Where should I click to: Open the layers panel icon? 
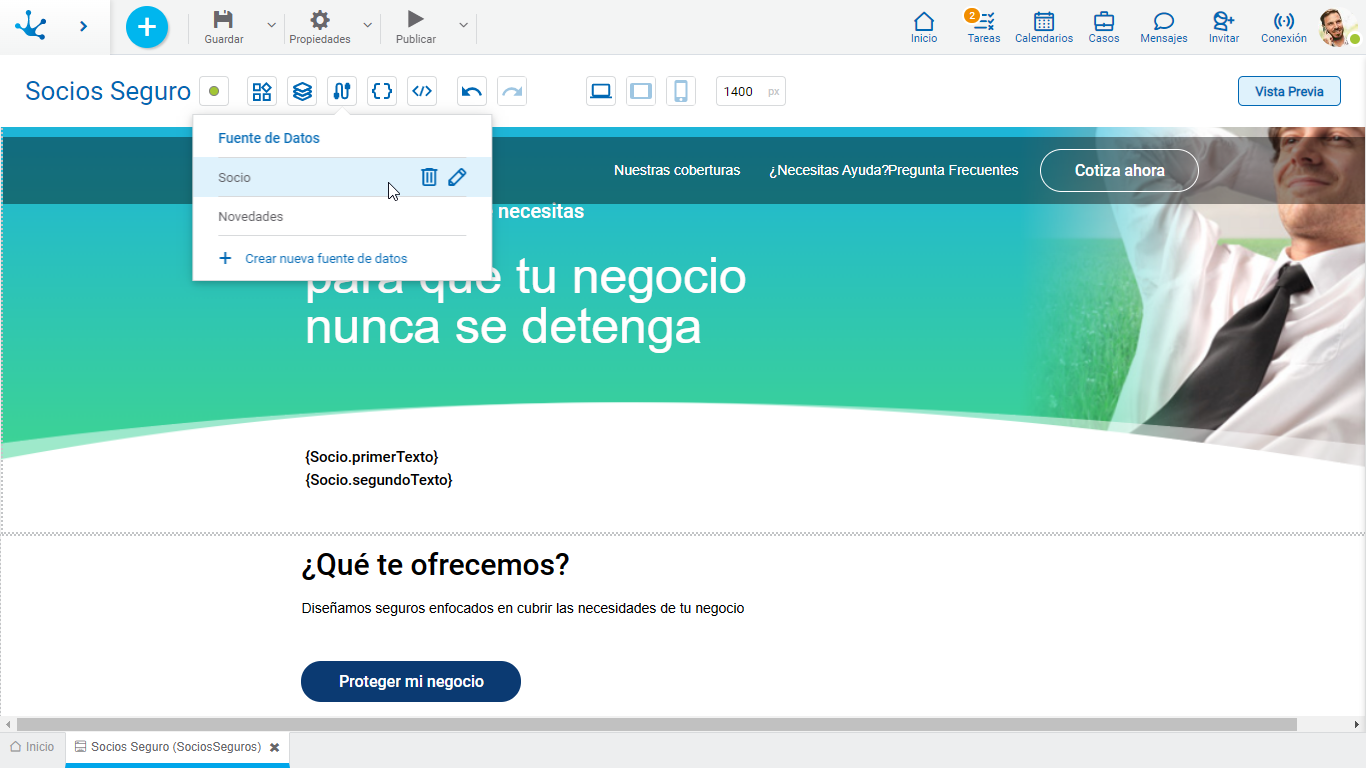[x=302, y=91]
